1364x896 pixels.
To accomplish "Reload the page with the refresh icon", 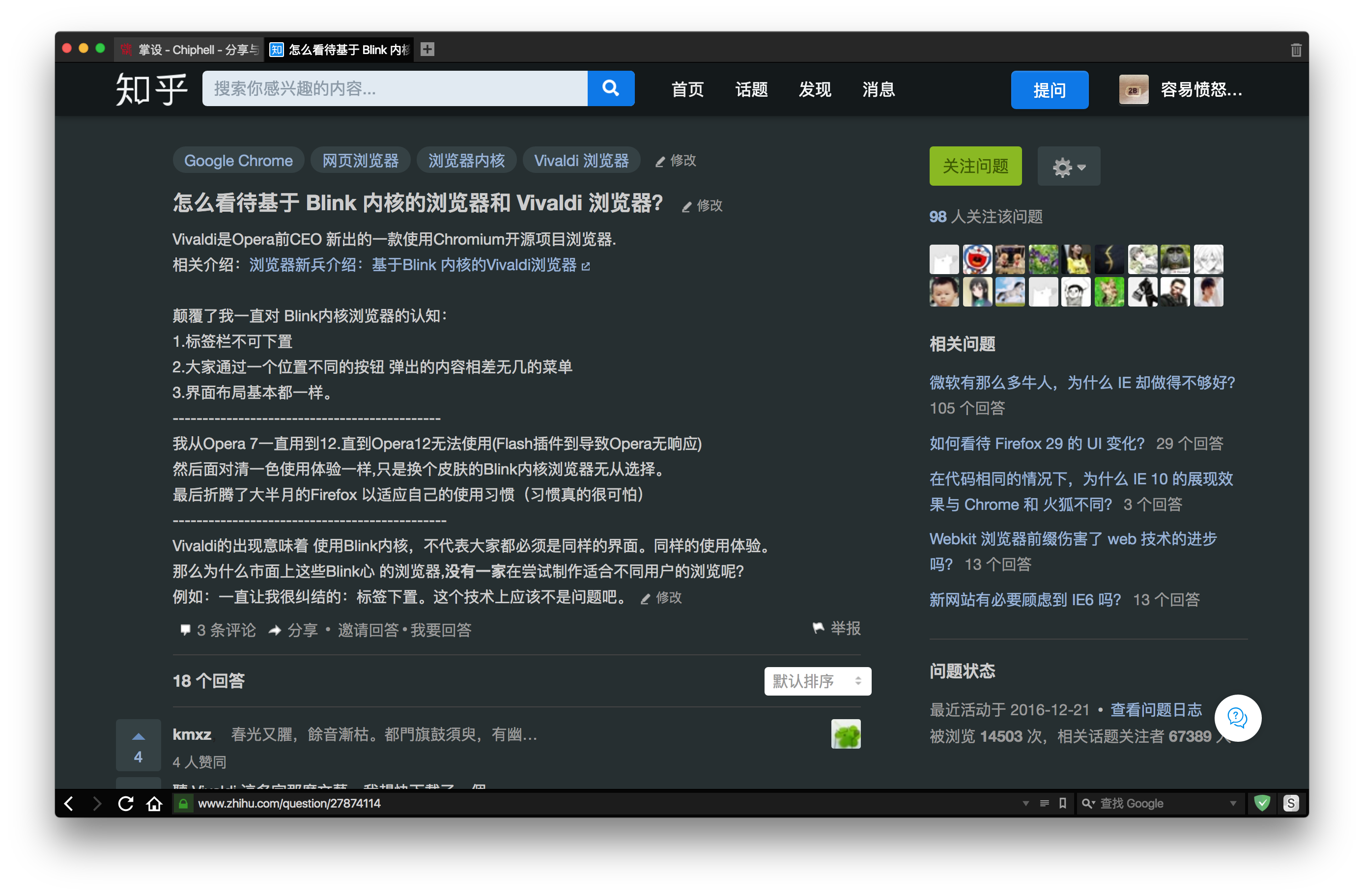I will [x=125, y=803].
